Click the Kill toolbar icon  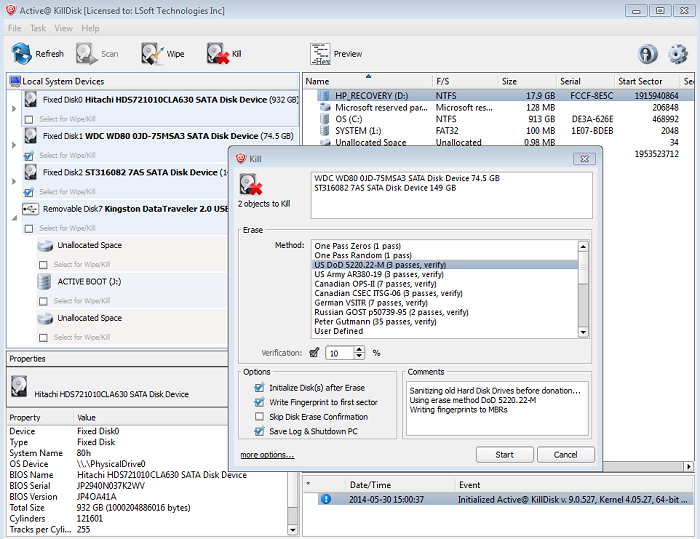point(217,54)
